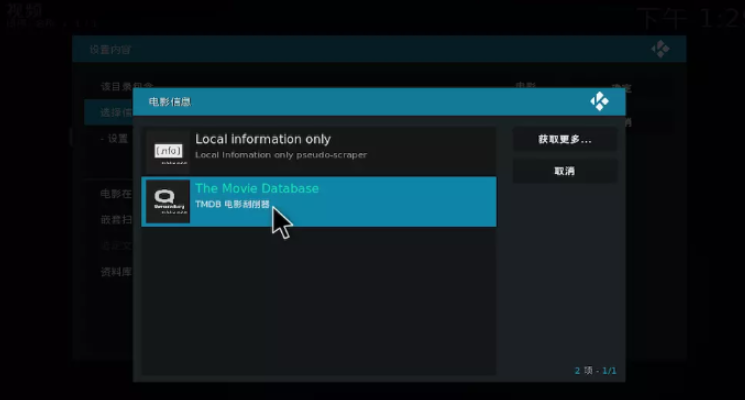Viewport: 745px width, 400px height.
Task: Click Kodi logo in movie info dialog header
Action: (x=599, y=101)
